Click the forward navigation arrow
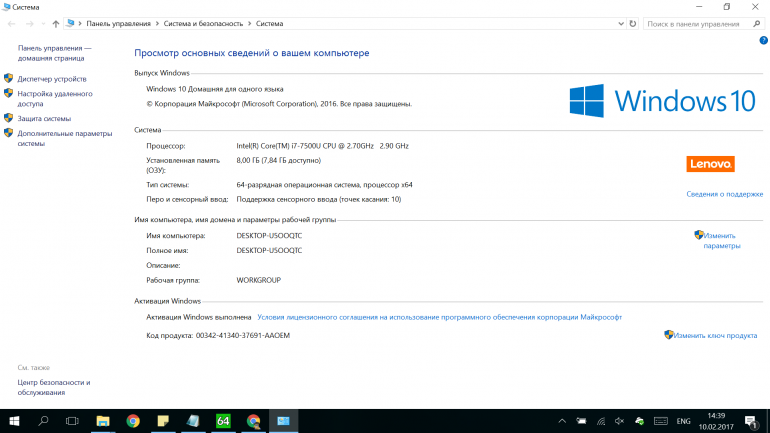 [x=29, y=24]
